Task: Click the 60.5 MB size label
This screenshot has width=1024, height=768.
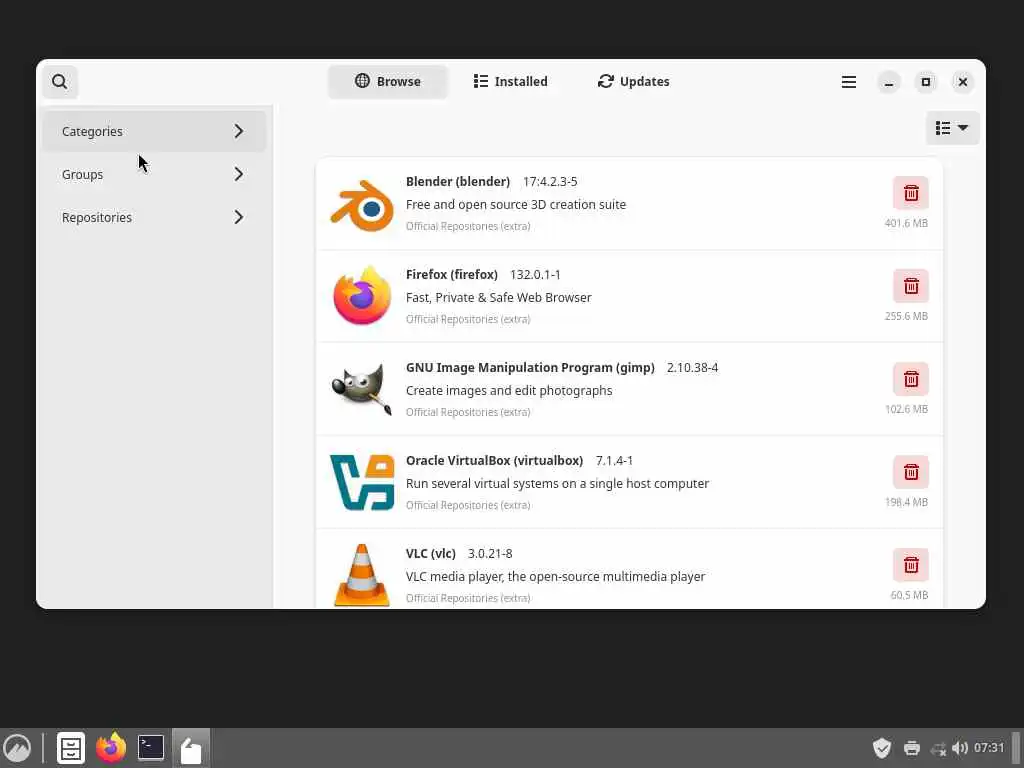Action: [909, 596]
